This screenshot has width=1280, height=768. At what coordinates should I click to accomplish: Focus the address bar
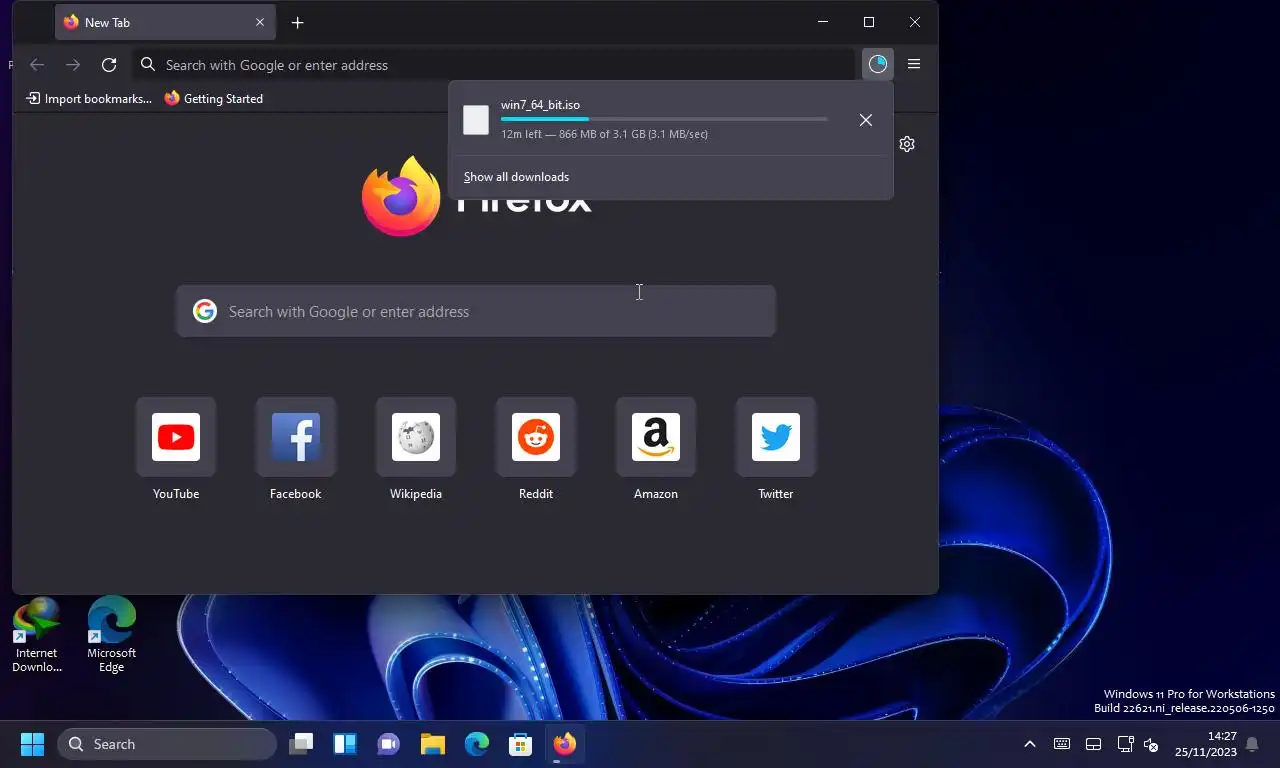tap(494, 65)
